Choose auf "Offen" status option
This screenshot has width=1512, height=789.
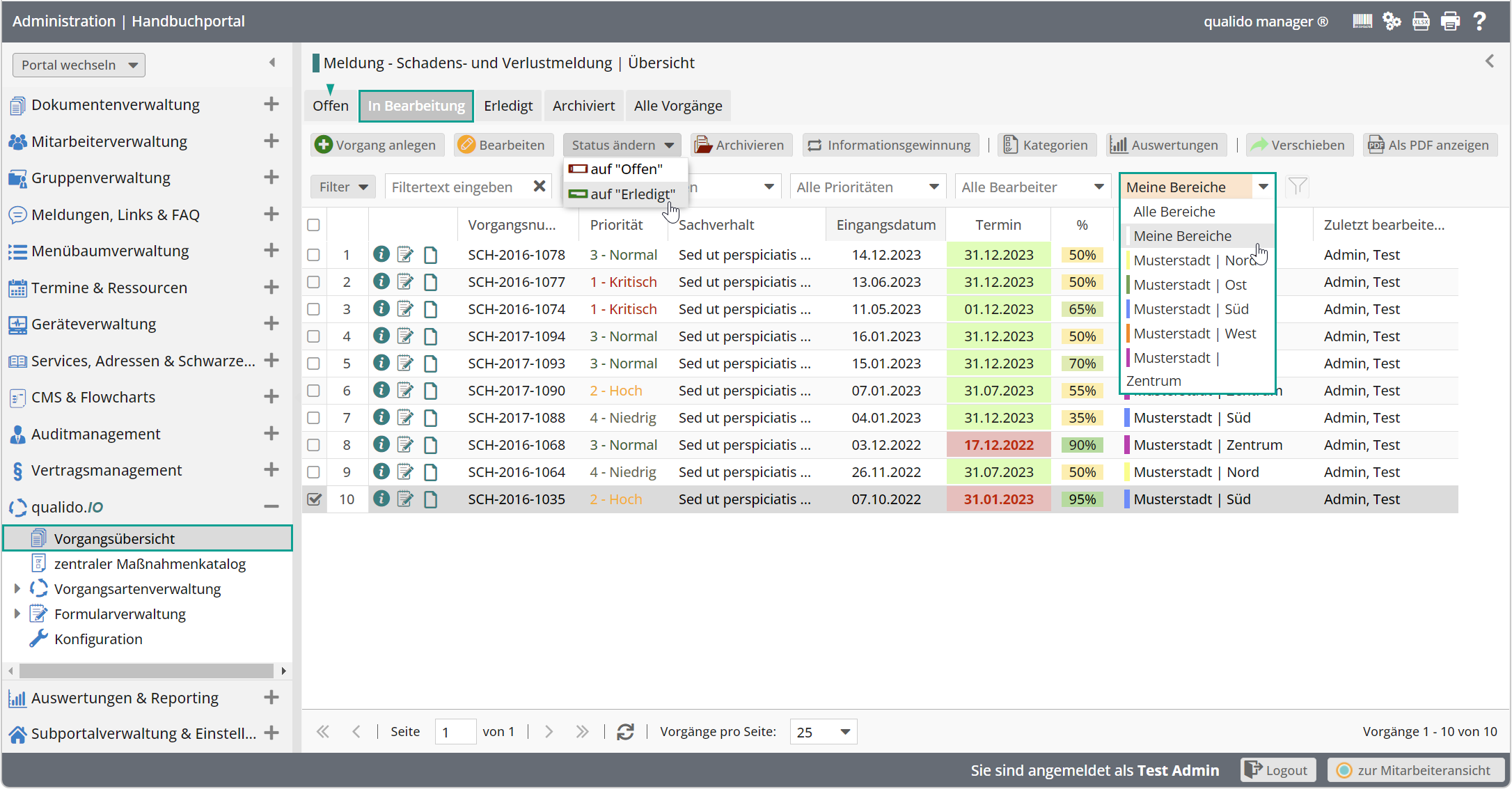(625, 169)
